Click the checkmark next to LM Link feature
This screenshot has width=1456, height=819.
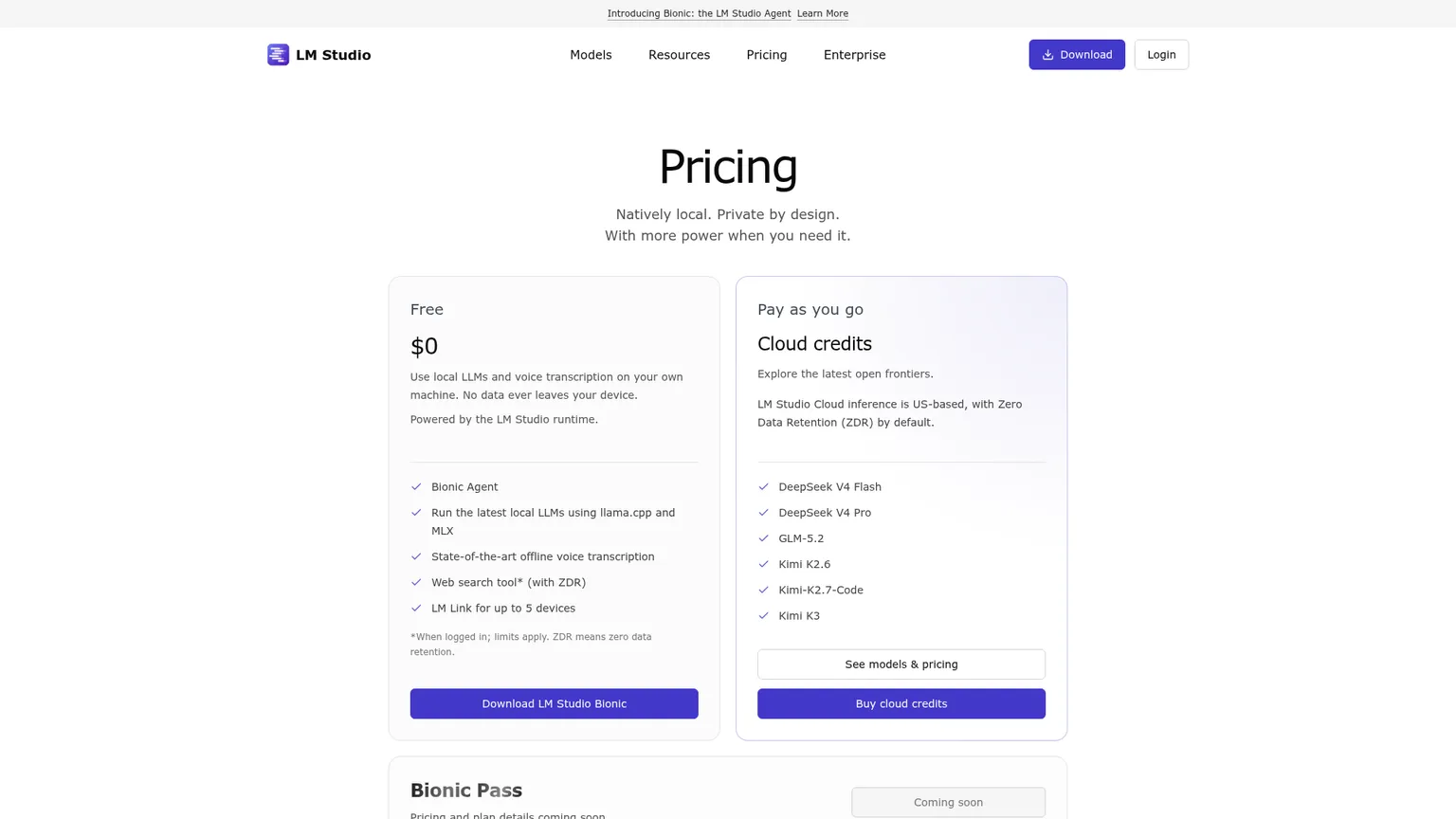[416, 609]
